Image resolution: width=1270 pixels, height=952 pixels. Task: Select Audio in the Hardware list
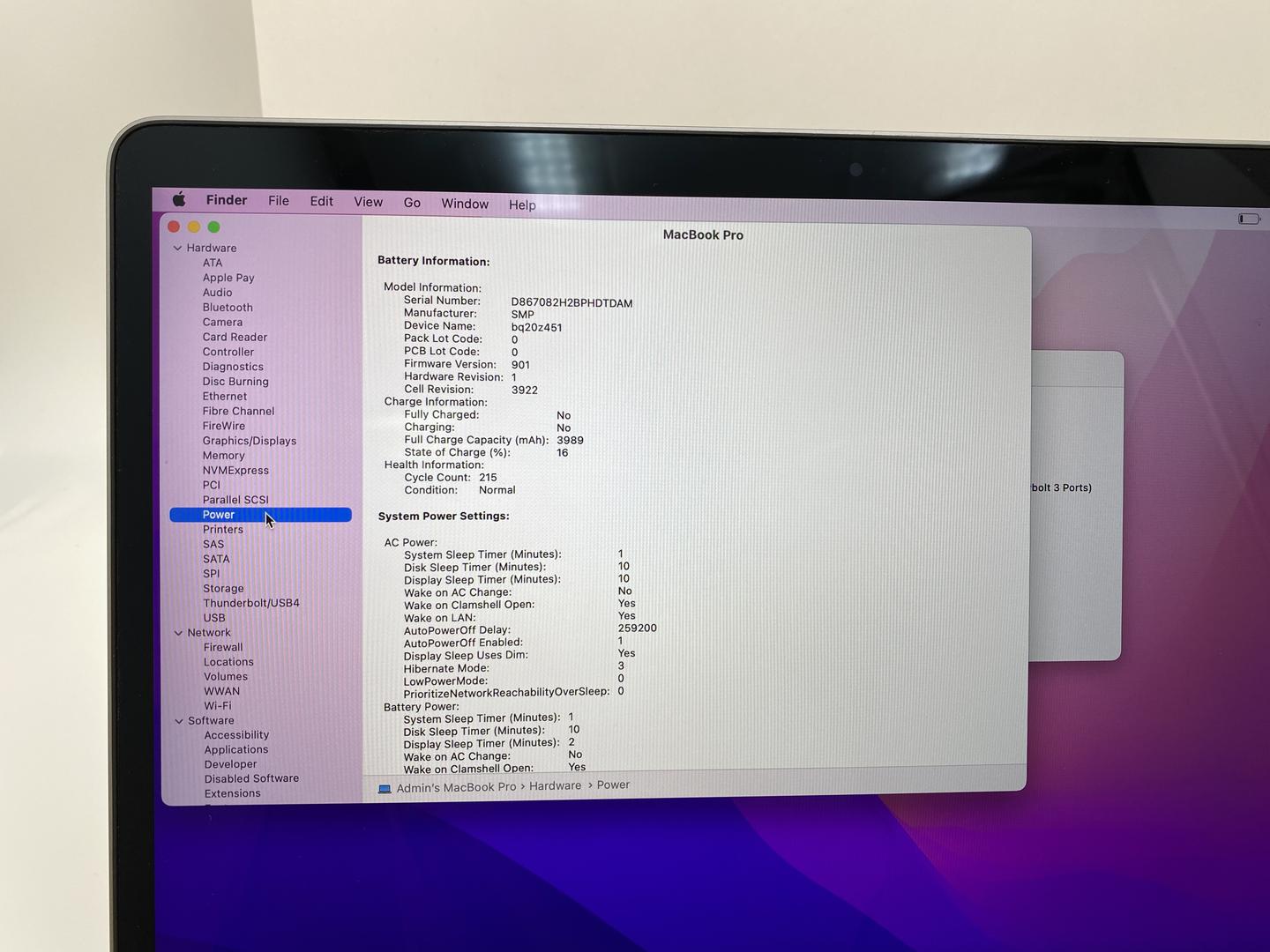point(217,293)
